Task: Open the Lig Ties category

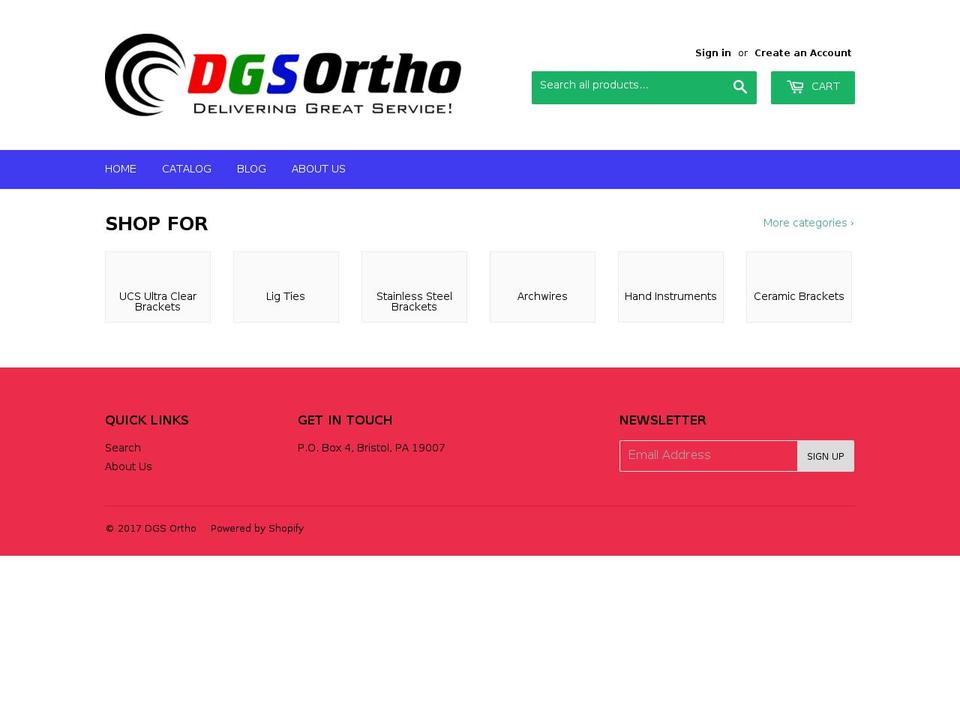Action: 286,287
